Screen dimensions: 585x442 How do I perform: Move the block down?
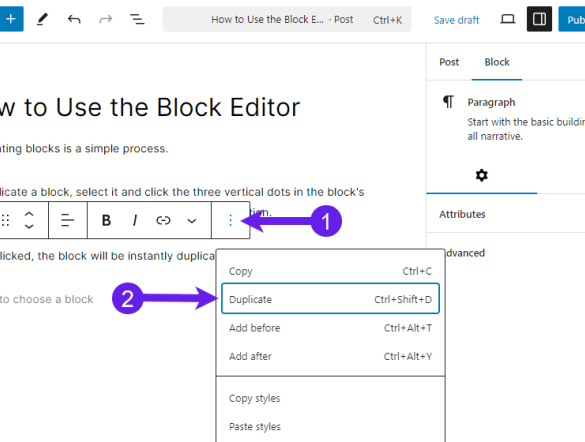click(x=29, y=226)
